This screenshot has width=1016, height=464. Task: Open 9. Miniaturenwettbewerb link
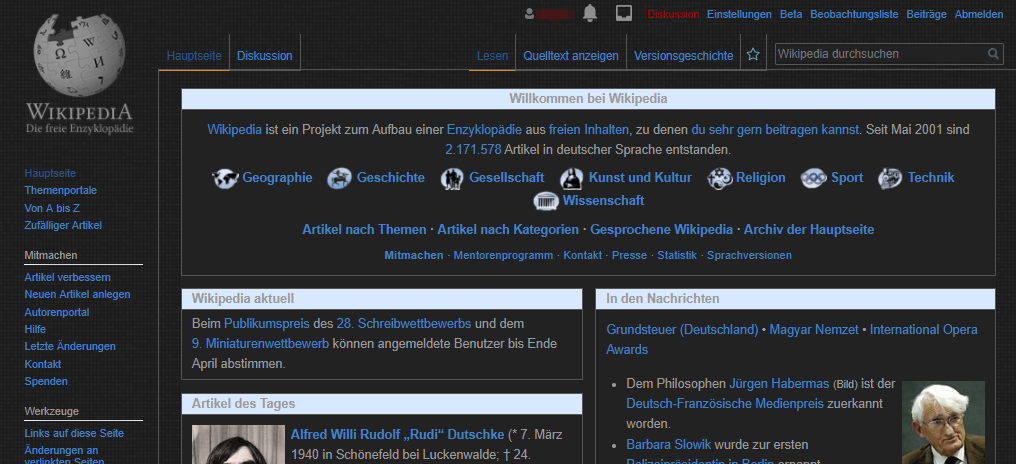(x=260, y=343)
